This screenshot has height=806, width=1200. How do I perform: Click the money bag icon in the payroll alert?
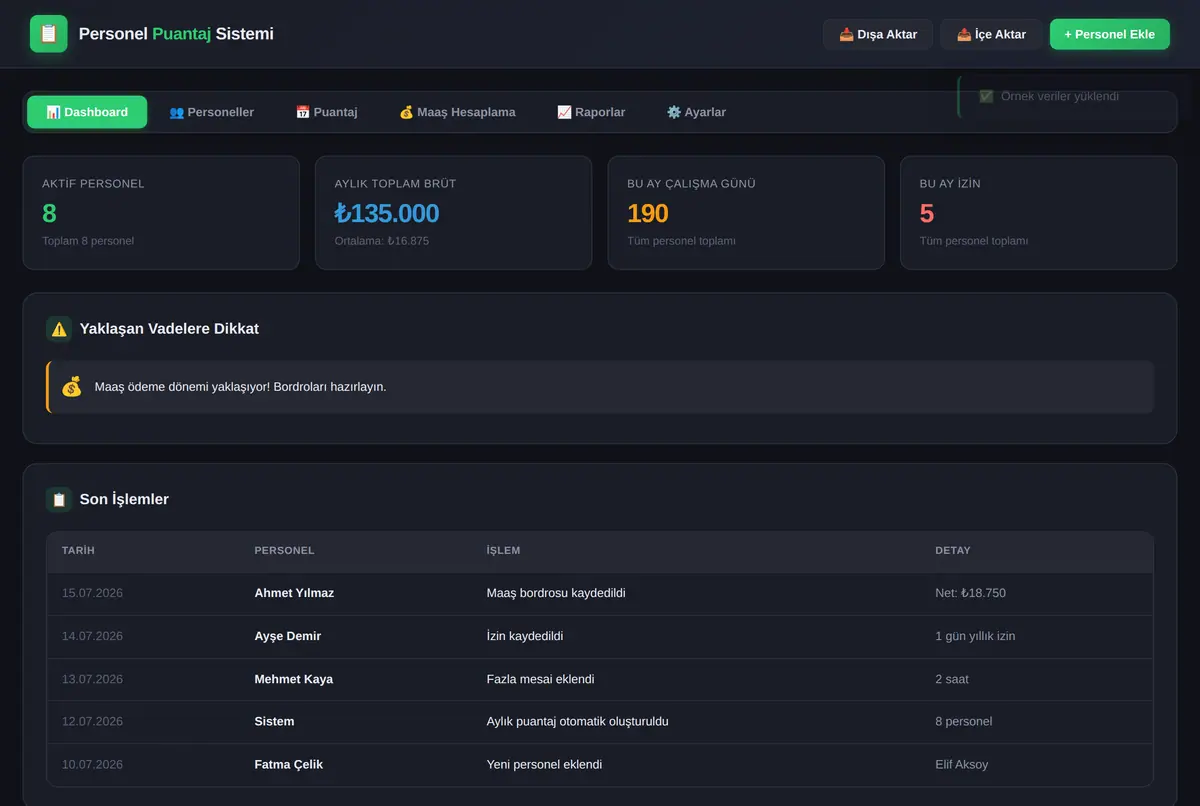tap(71, 386)
